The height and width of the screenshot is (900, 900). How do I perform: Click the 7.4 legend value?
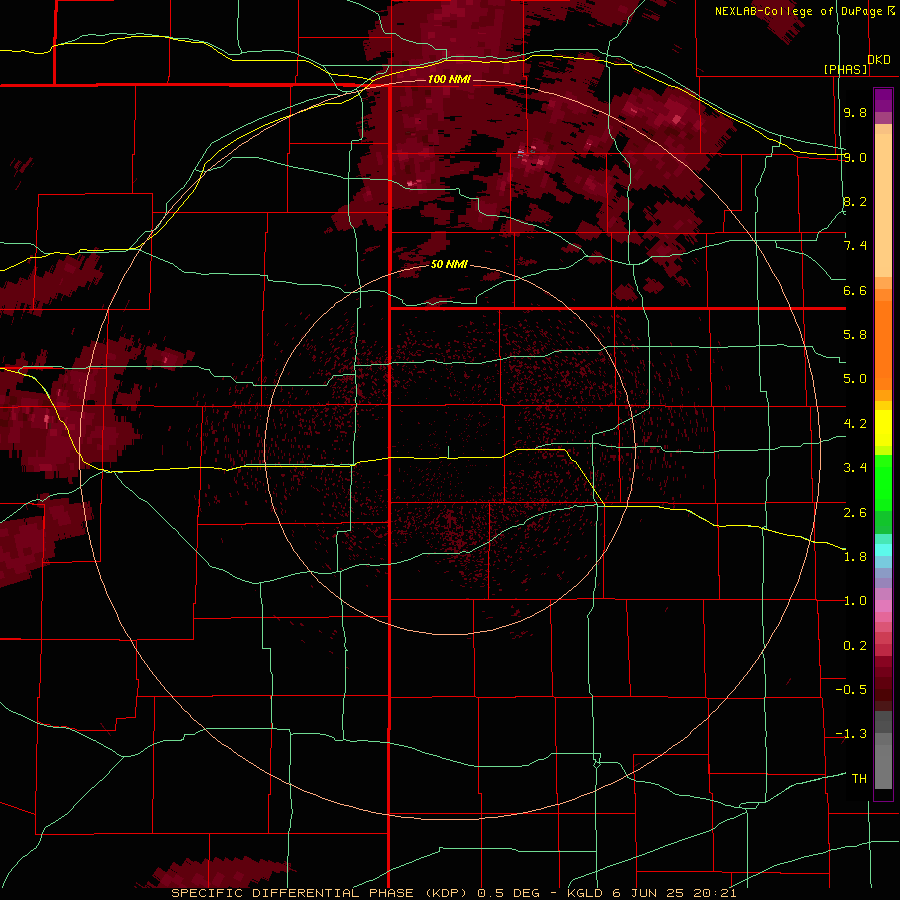[855, 246]
